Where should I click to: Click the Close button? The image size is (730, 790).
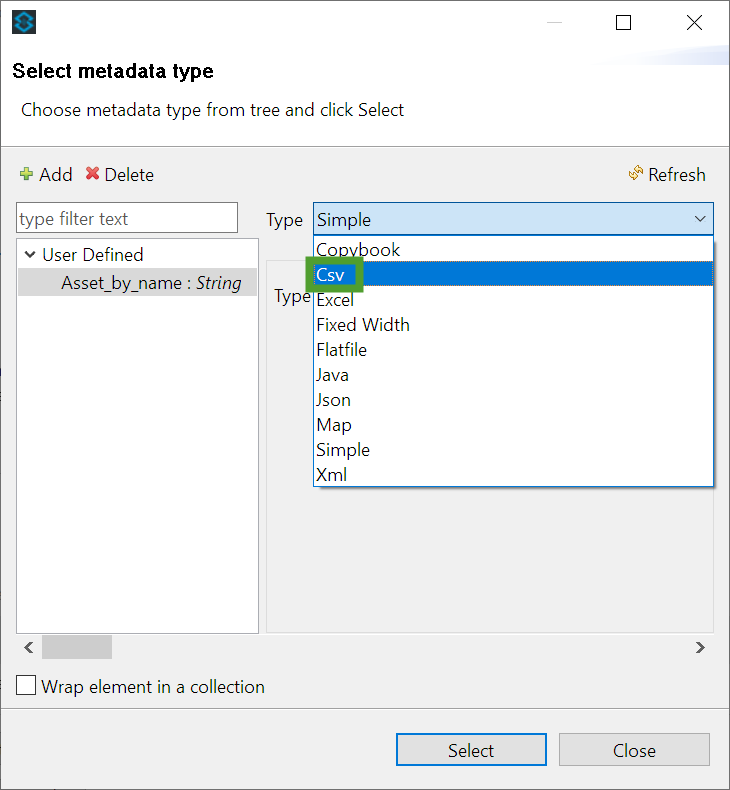pos(634,750)
